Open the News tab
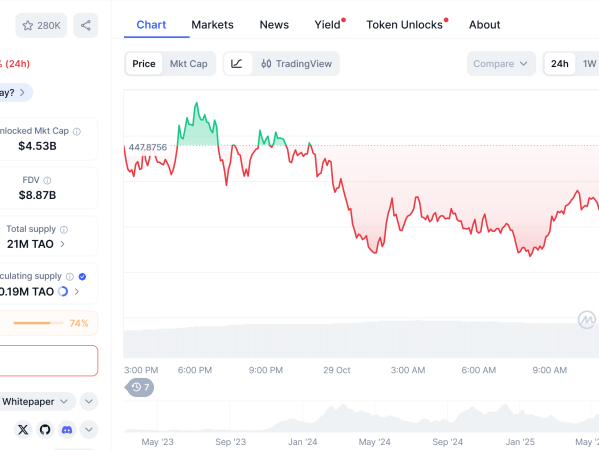This screenshot has width=599, height=450. (x=274, y=25)
